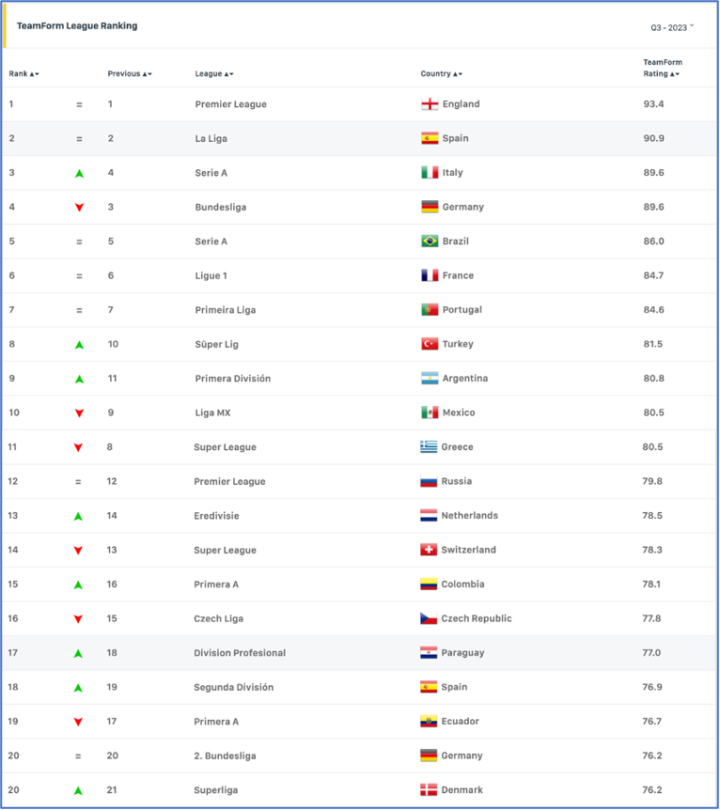Click the Brazil flag icon
This screenshot has height=810, width=720.
tap(430, 241)
